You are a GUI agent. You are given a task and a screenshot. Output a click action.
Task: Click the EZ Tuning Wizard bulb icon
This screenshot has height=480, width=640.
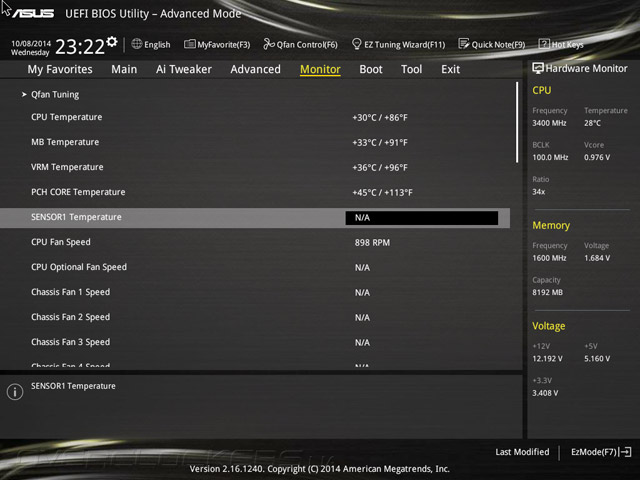click(356, 44)
